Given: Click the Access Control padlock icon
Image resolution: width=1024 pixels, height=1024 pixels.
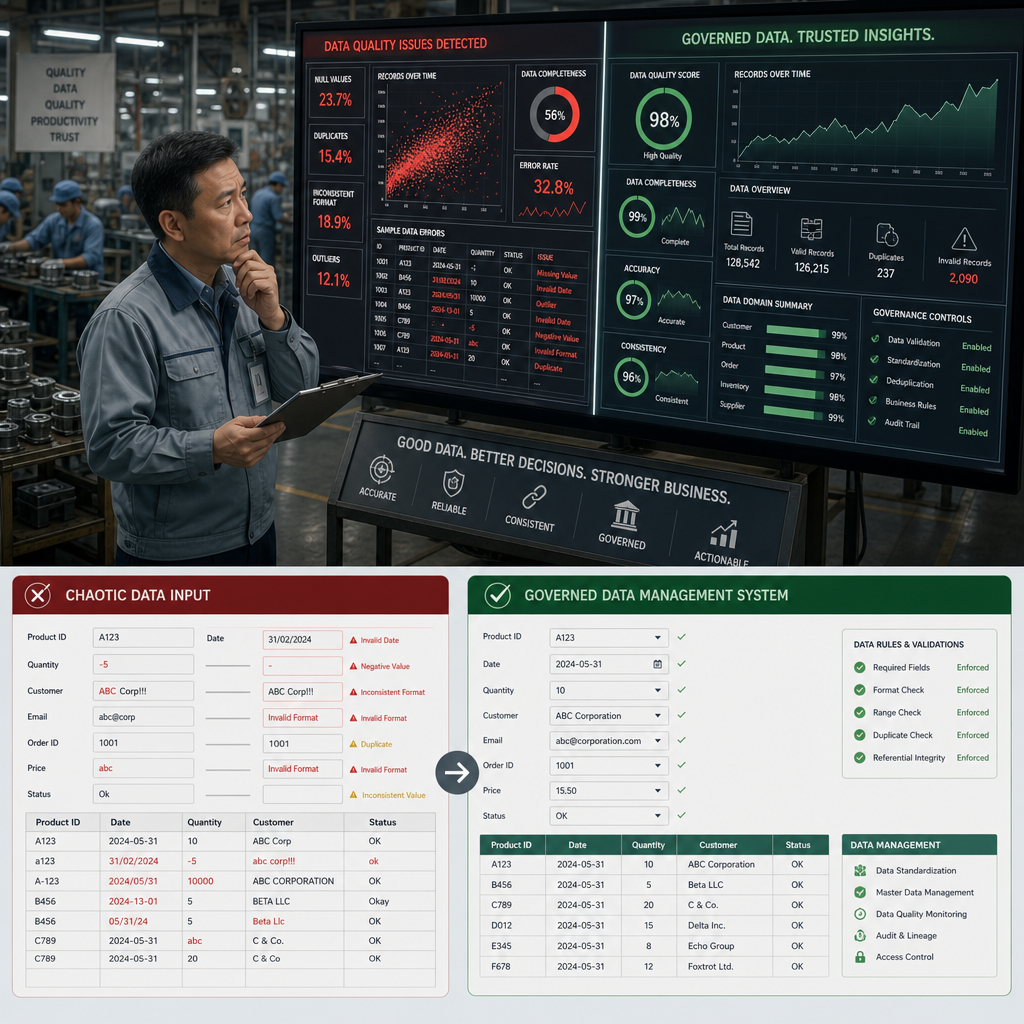Looking at the screenshot, I should (860, 957).
